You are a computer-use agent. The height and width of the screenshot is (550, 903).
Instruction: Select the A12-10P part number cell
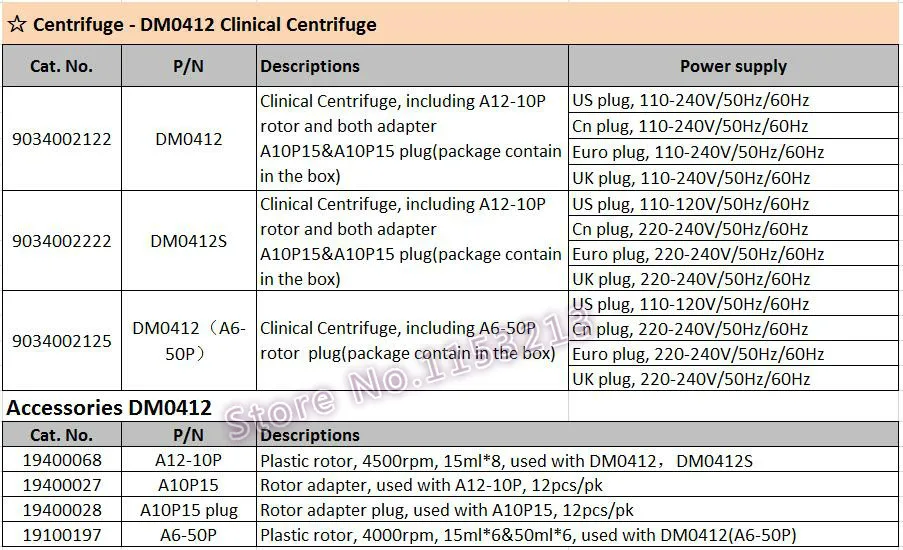pos(189,460)
